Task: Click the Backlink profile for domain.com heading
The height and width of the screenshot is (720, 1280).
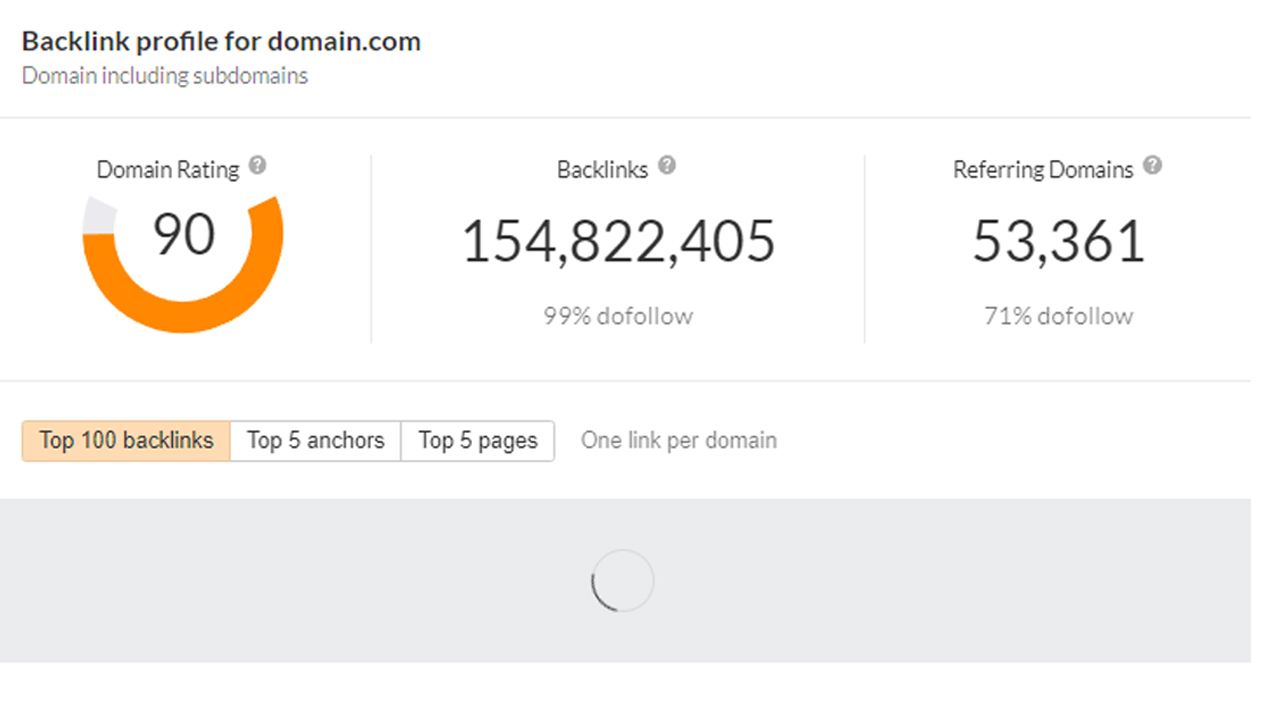Action: (x=221, y=42)
